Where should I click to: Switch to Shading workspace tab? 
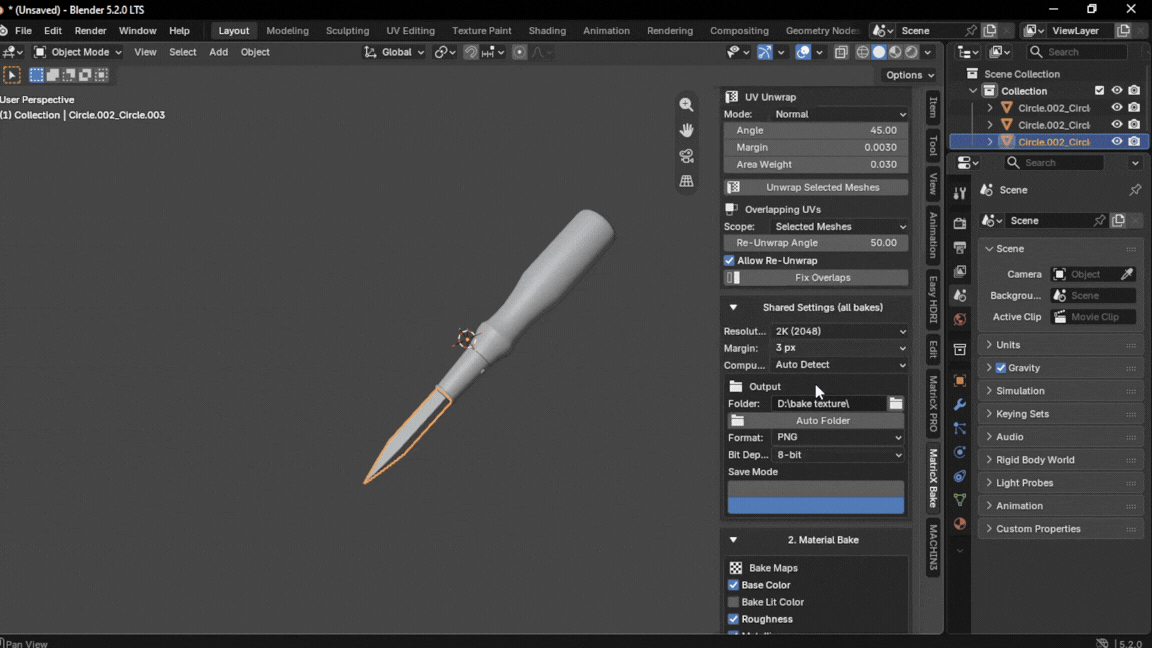(x=547, y=31)
